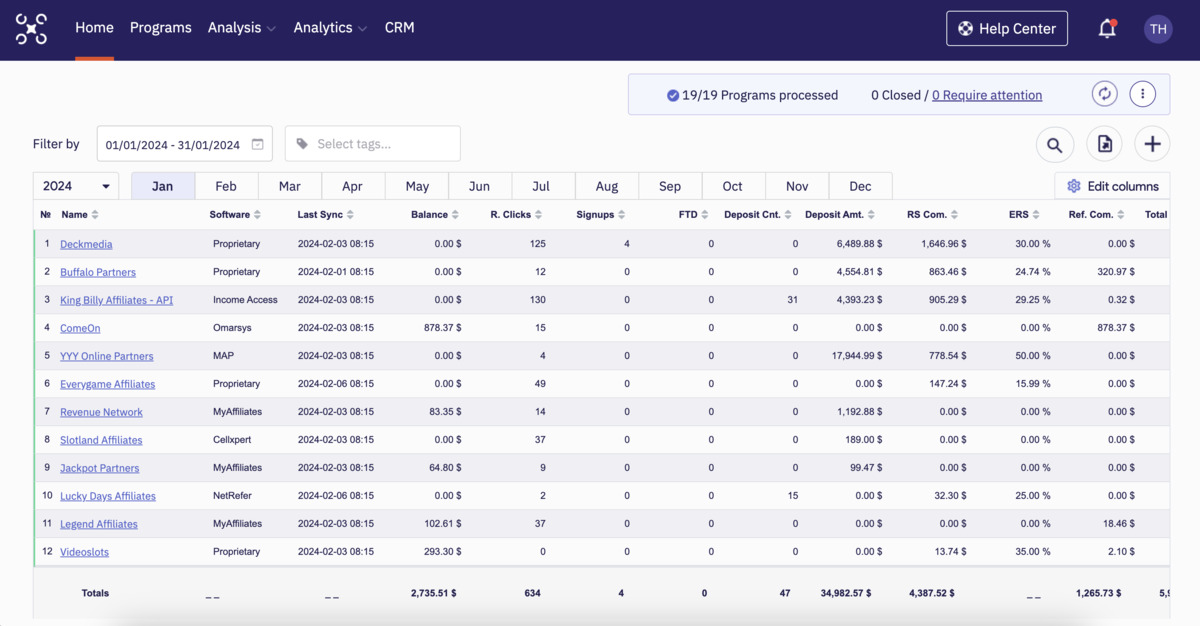
Task: Open the date range picker field
Action: (x=184, y=144)
